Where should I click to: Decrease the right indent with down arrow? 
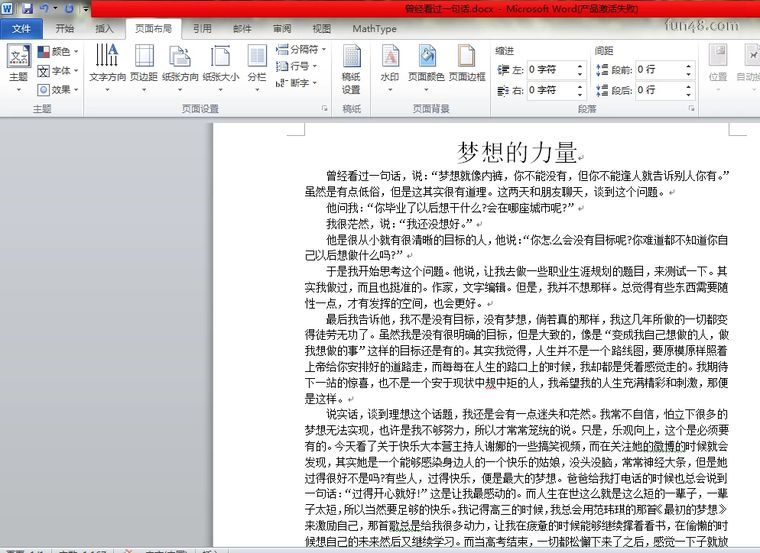580,94
